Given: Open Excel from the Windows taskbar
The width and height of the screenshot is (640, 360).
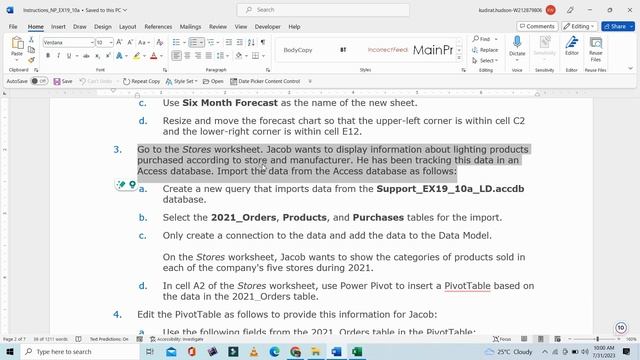Looking at the screenshot, I should point(357,351).
